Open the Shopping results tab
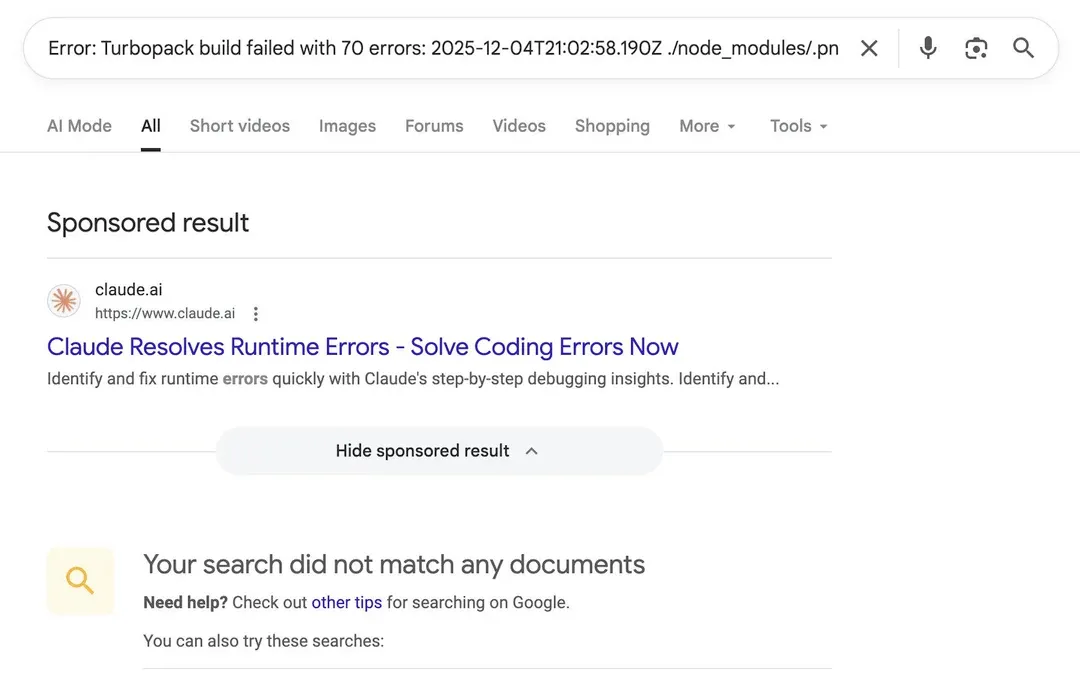The width and height of the screenshot is (1080, 681). pyautogui.click(x=612, y=126)
